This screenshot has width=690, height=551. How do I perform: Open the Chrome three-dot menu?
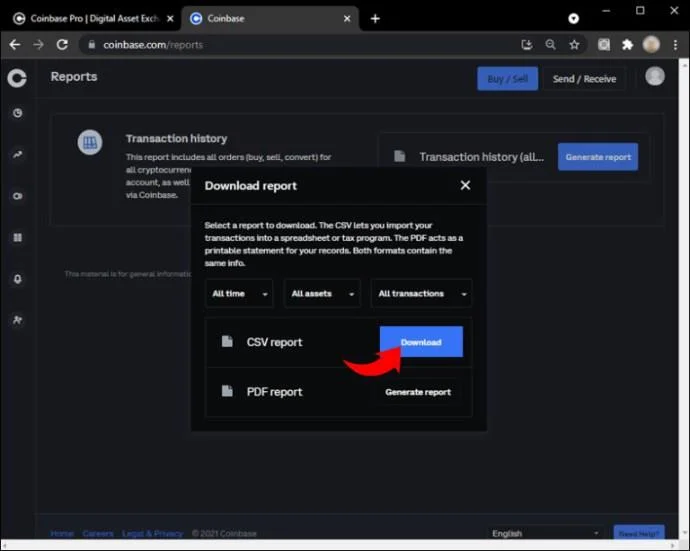[x=675, y=44]
